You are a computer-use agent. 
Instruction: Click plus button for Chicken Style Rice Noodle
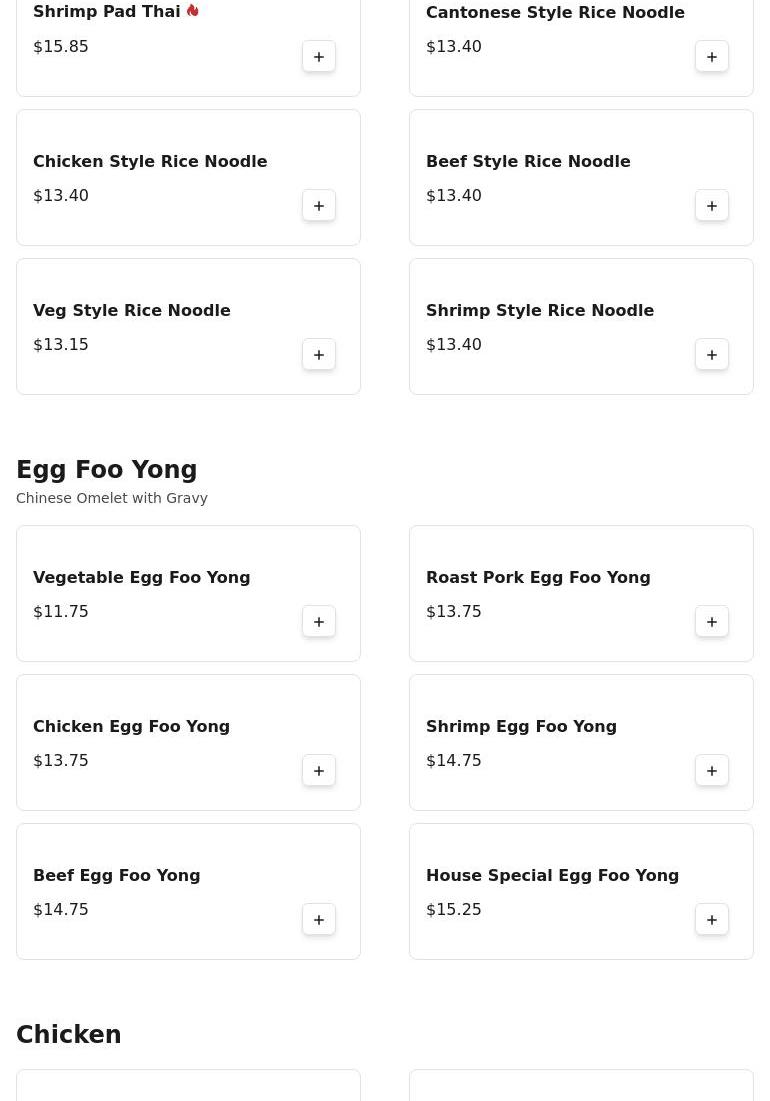pos(319,206)
